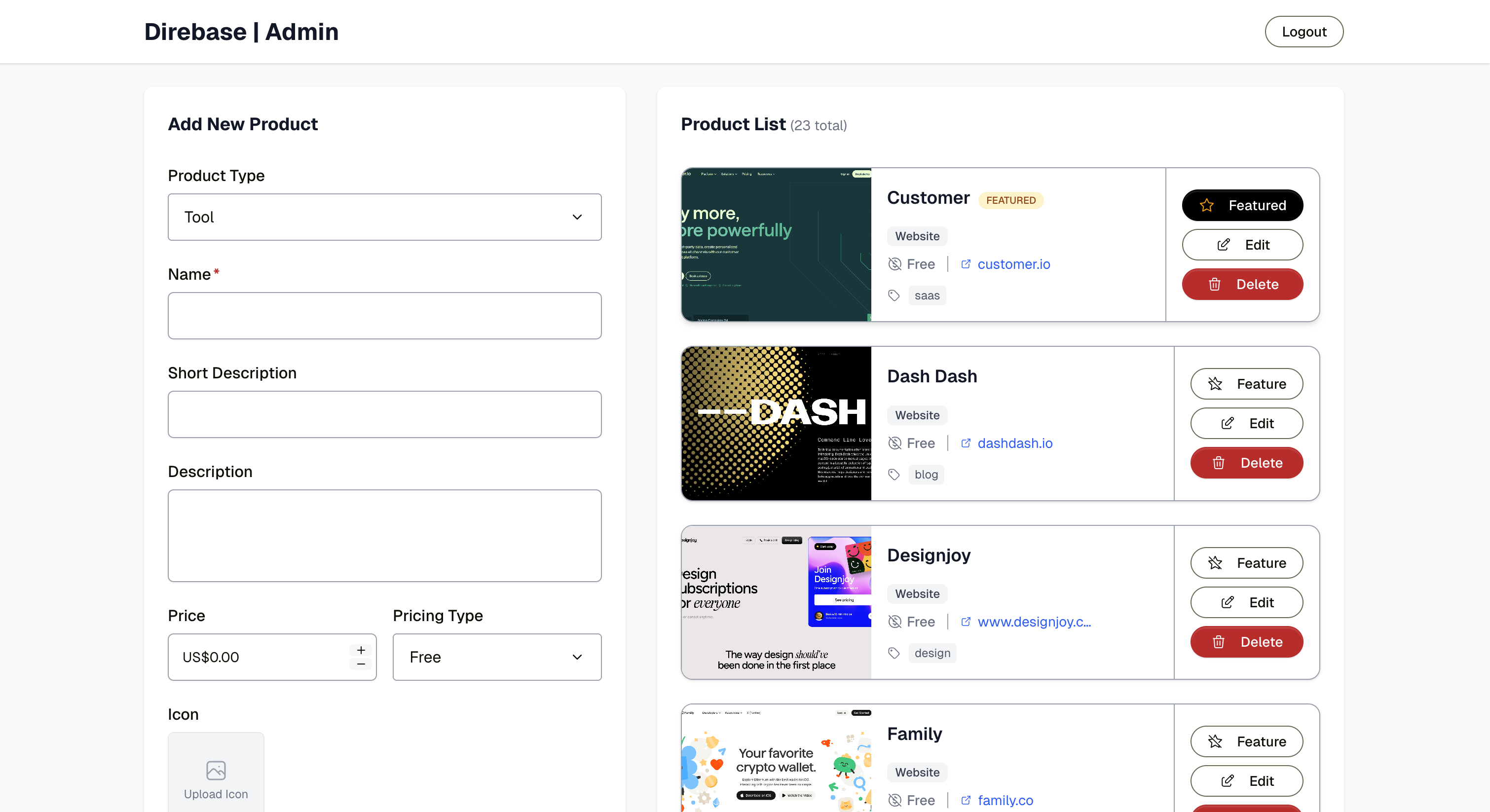This screenshot has width=1490, height=812.
Task: Click the trash icon on Customer's Delete button
Action: tap(1215, 285)
